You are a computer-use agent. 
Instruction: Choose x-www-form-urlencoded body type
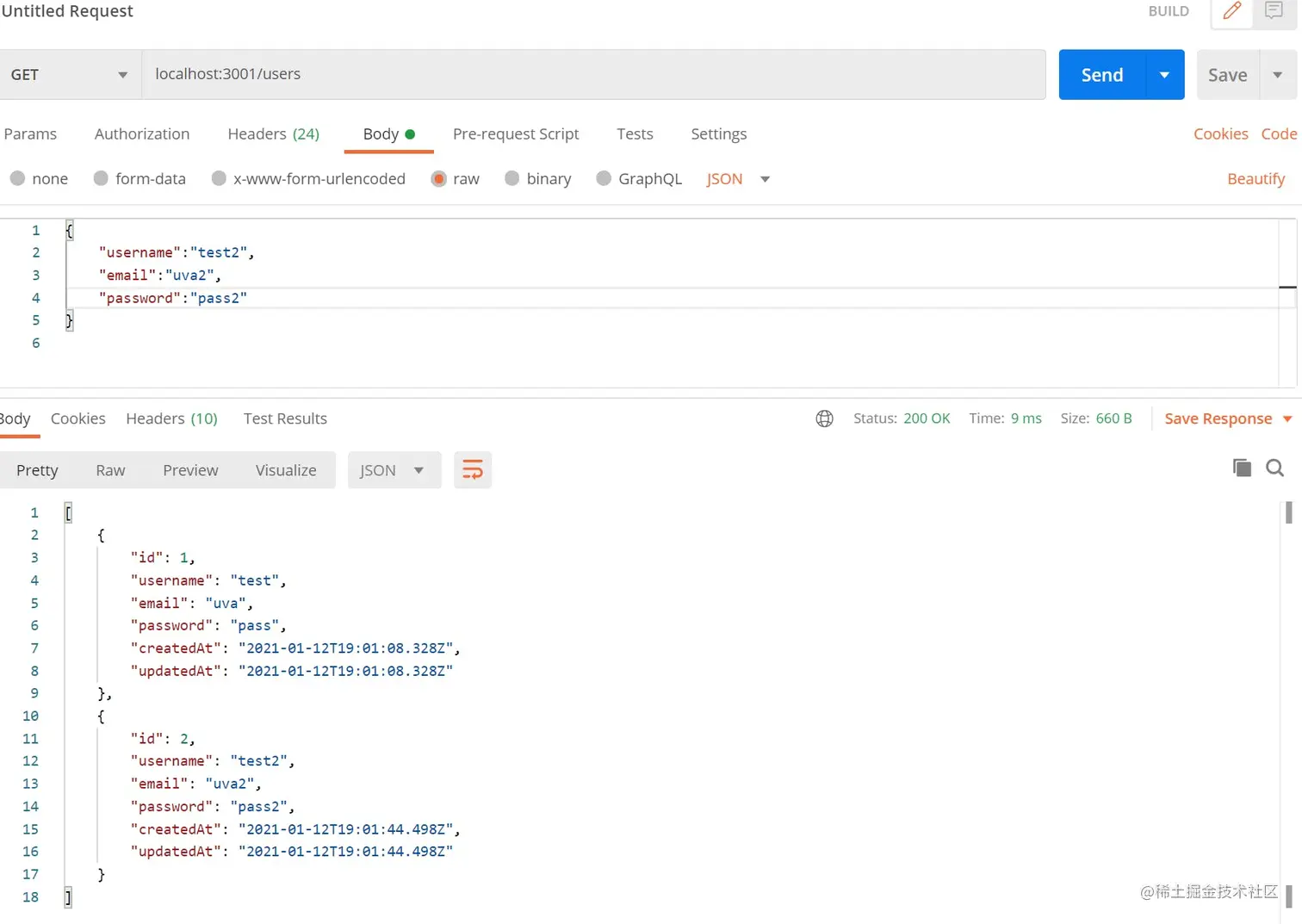coord(219,178)
